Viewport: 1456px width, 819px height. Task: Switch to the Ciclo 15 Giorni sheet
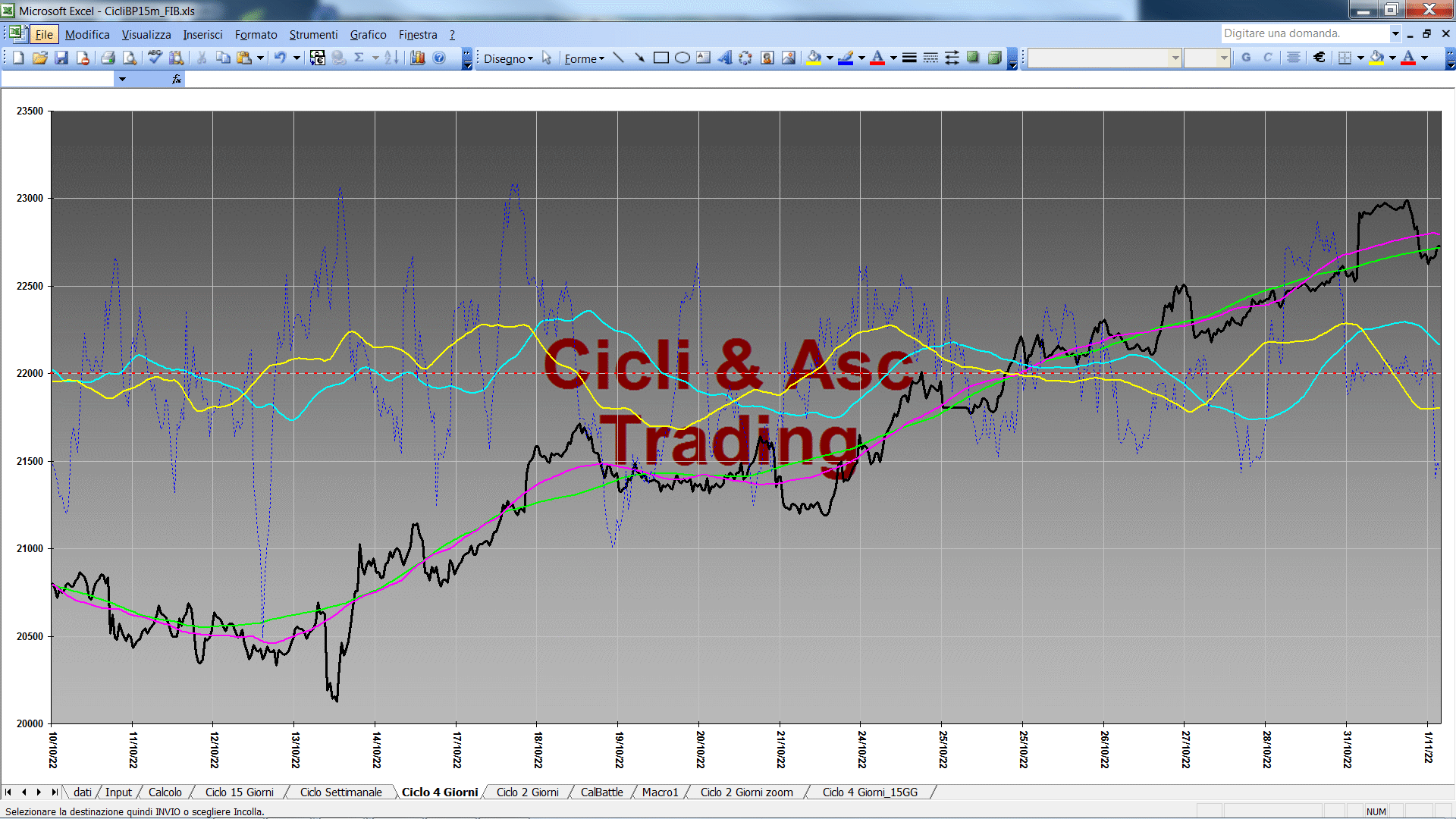tap(240, 792)
